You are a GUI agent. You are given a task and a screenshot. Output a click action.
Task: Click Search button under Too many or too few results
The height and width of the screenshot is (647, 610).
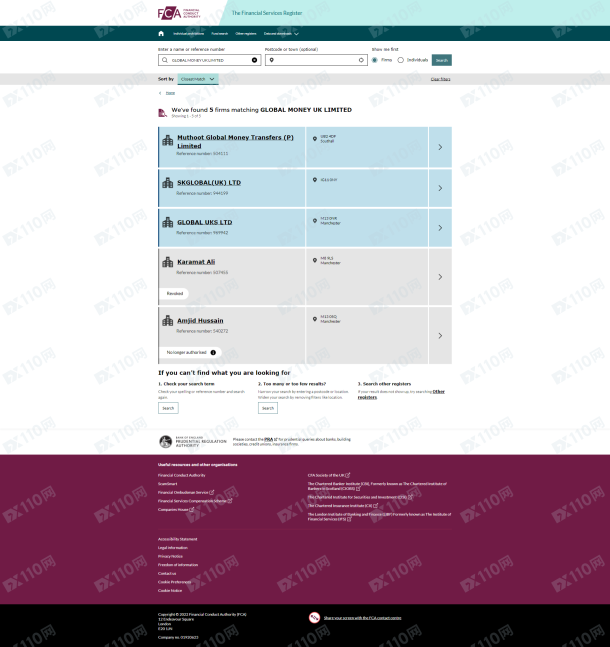(x=268, y=408)
